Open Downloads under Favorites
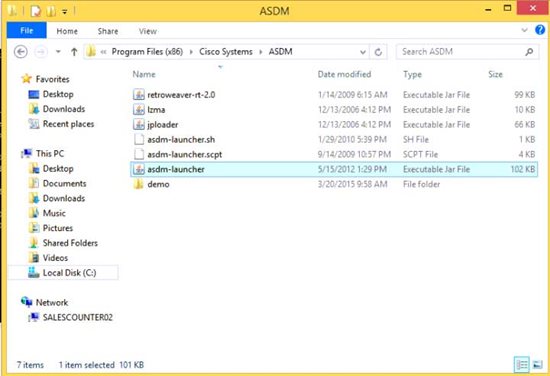550x376 pixels. 64,109
